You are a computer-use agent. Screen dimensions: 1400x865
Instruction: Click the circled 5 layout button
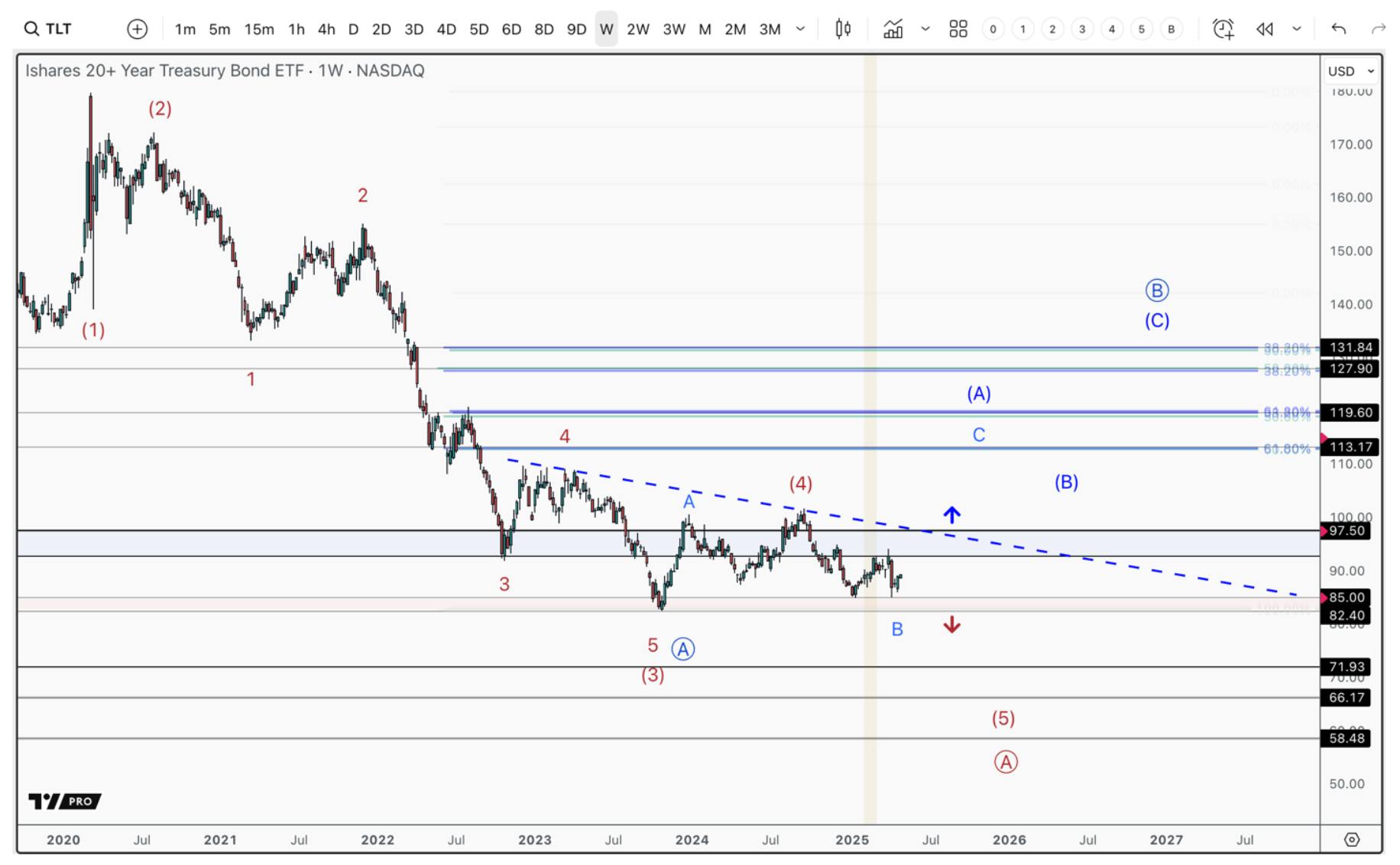[1142, 29]
